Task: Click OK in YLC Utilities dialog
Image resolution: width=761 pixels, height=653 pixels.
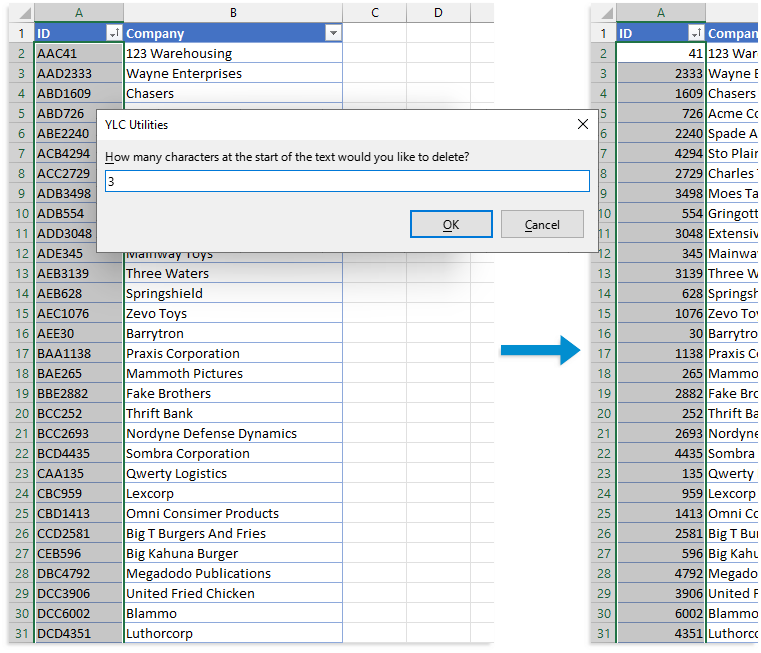Action: tap(451, 224)
